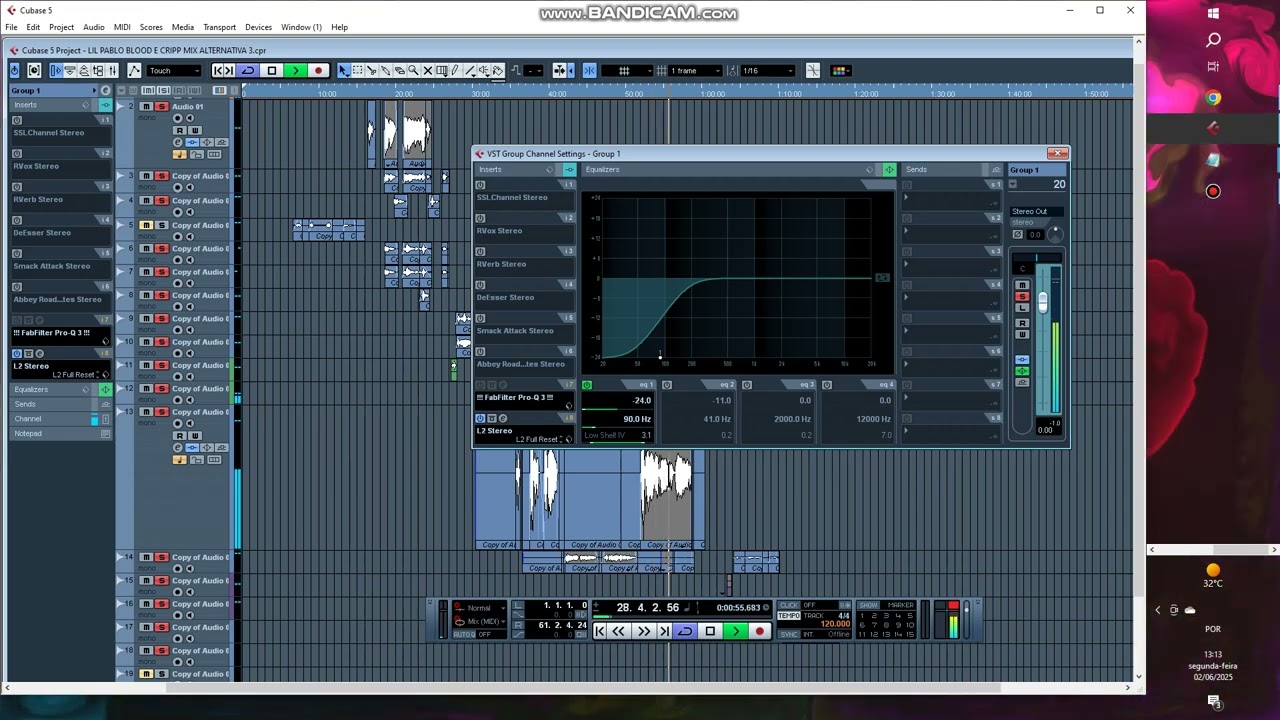This screenshot has height=720, width=1280.
Task: Select the Erase tool in toolbar
Action: point(400,70)
